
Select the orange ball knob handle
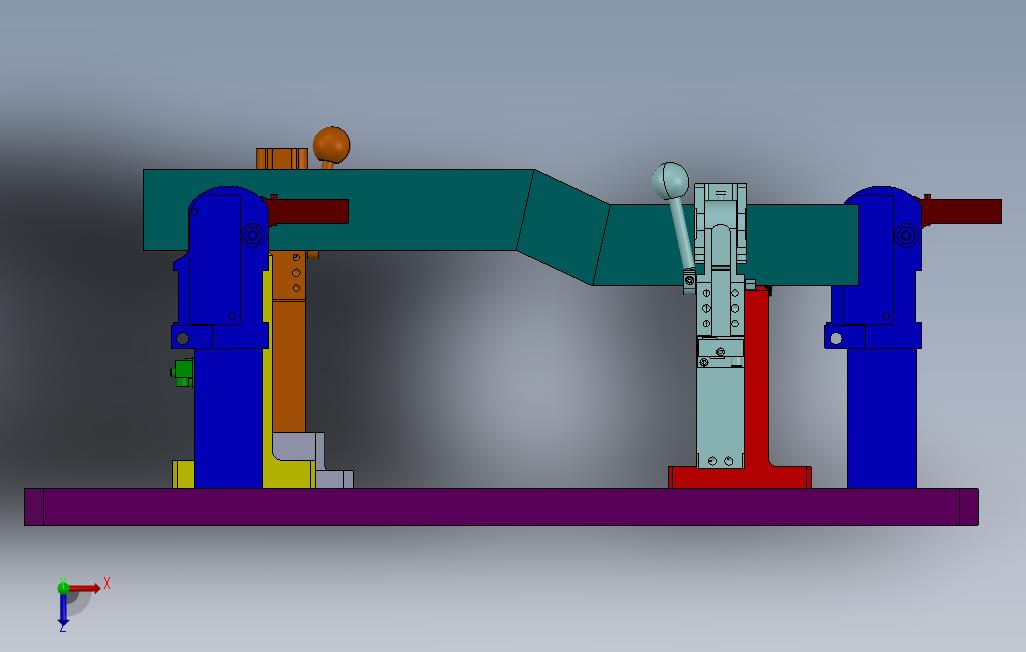click(x=331, y=145)
